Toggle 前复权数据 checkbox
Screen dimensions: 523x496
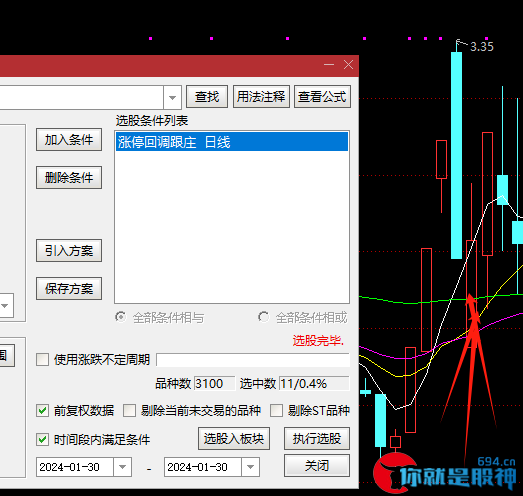point(43,411)
